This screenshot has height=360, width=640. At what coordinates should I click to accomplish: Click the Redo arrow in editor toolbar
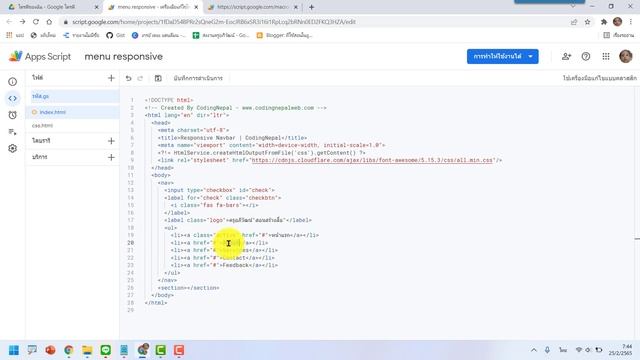click(140, 78)
